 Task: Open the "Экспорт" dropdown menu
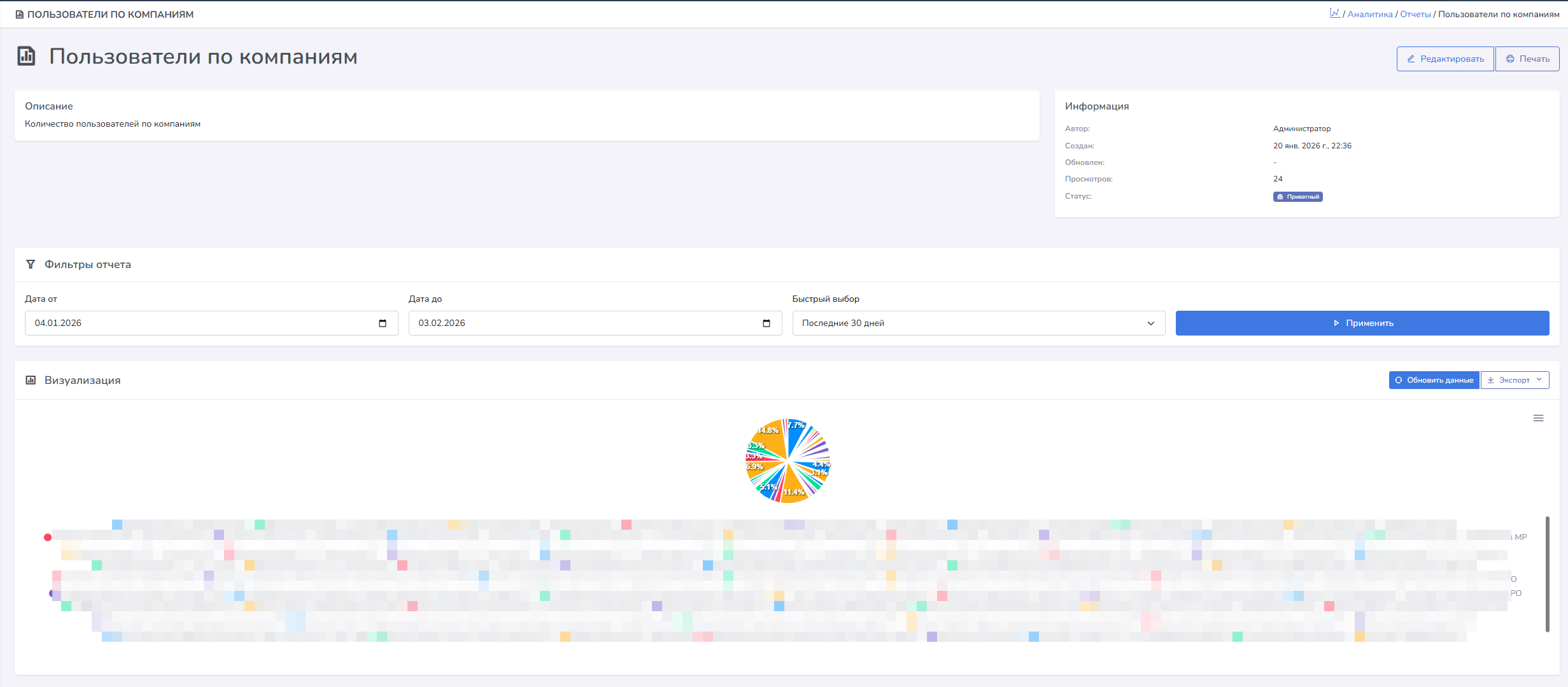(x=1515, y=380)
